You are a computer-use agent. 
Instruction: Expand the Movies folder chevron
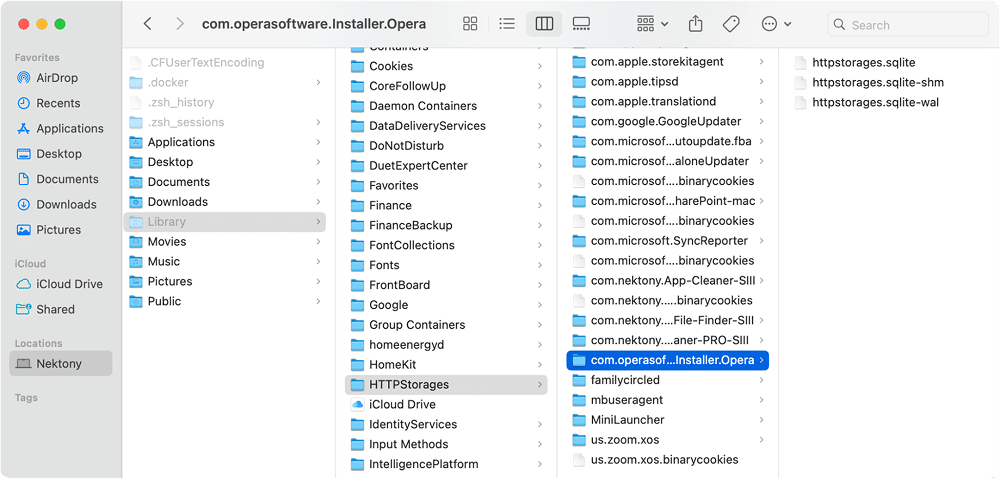point(318,242)
